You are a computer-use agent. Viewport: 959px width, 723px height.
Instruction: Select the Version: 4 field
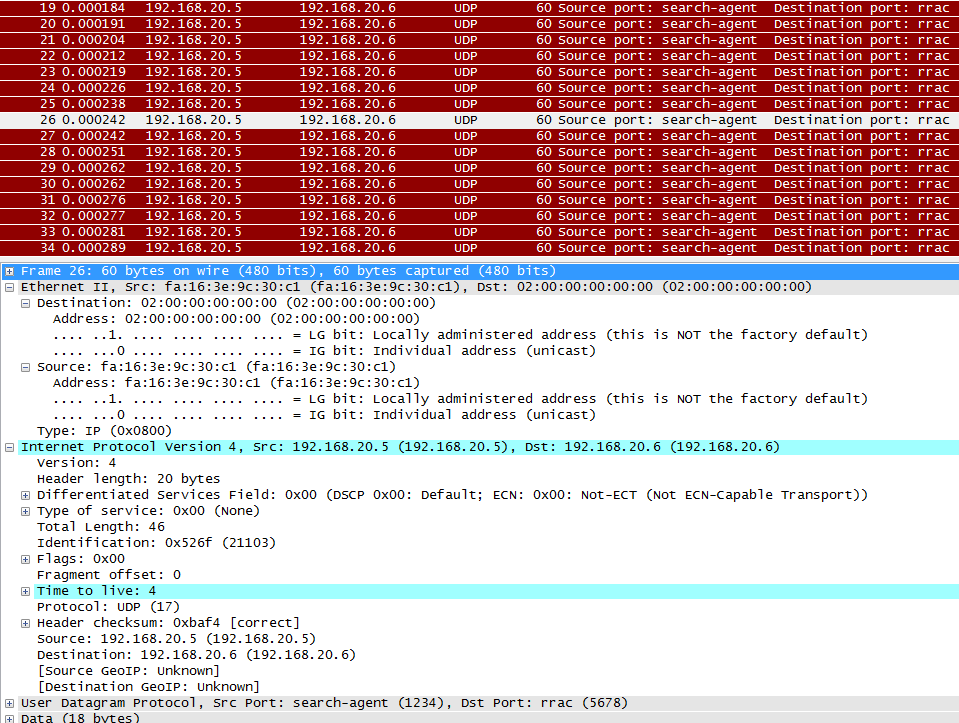tap(76, 463)
